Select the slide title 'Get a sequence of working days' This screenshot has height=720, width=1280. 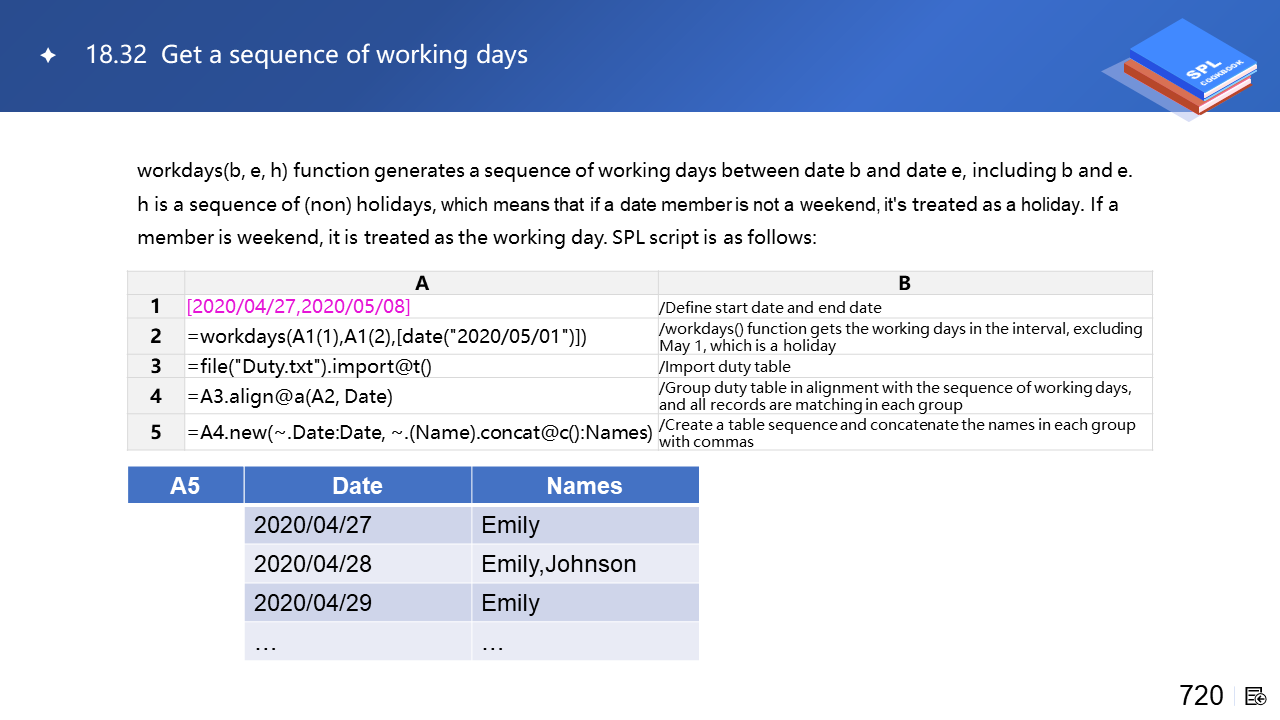(x=306, y=55)
